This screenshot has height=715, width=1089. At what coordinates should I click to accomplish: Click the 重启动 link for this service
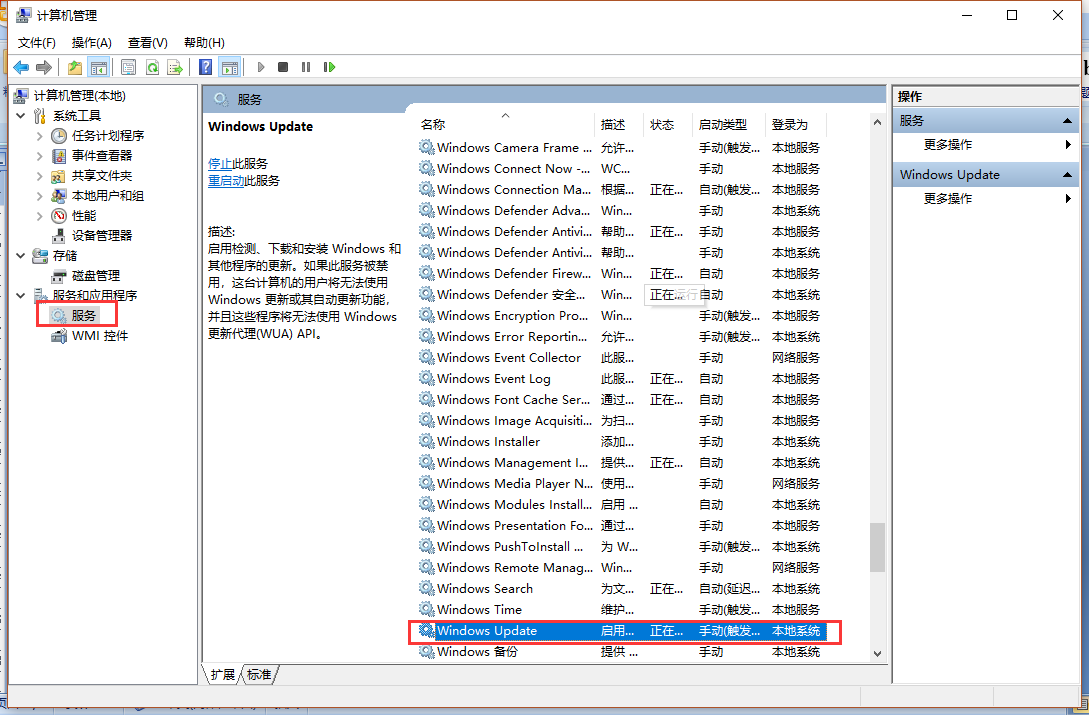226,181
